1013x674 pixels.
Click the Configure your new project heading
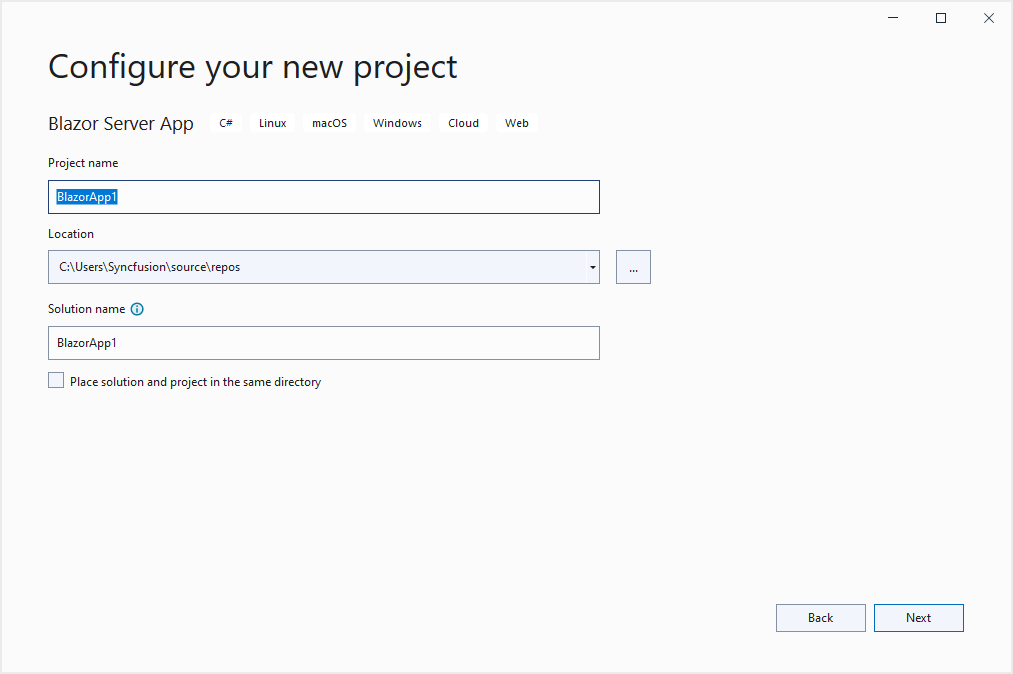click(x=252, y=67)
